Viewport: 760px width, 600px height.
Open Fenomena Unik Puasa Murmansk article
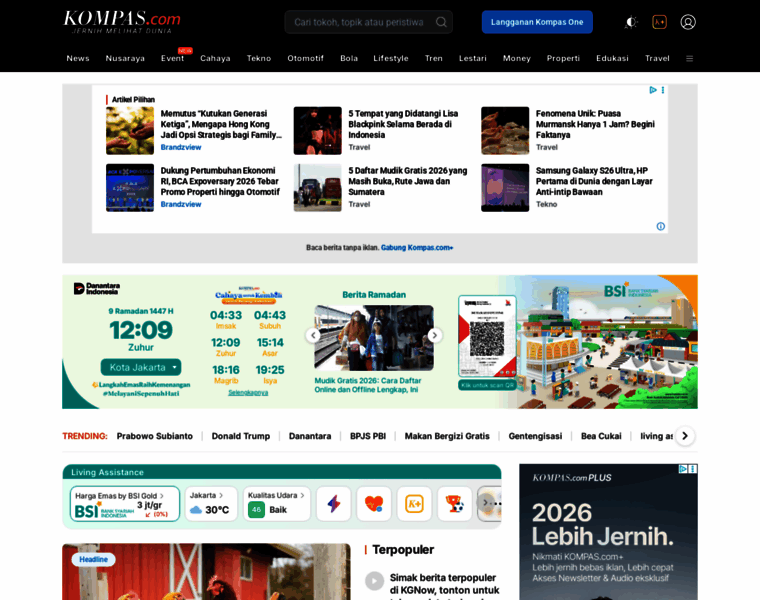(x=595, y=124)
